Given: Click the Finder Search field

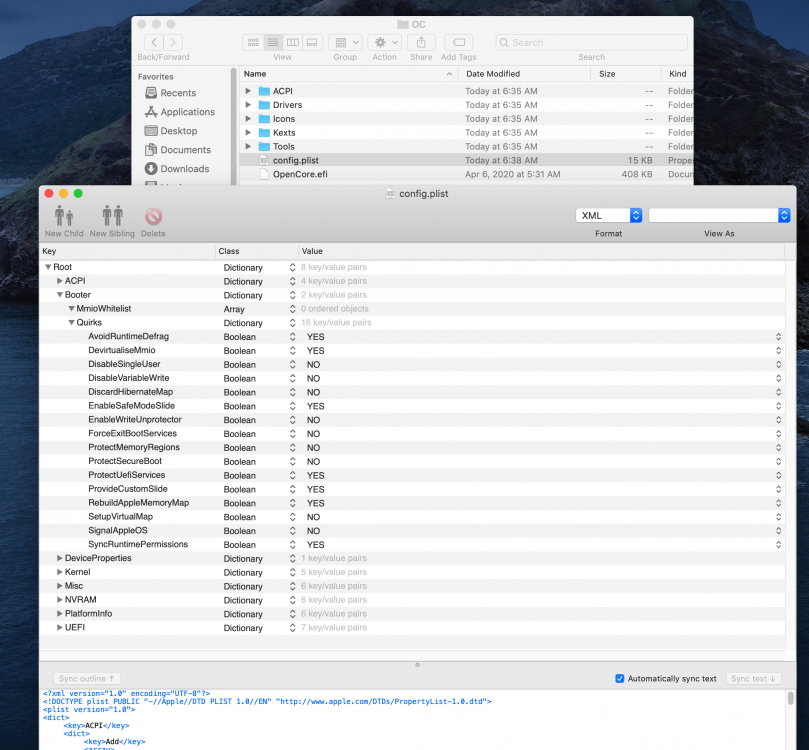Looking at the screenshot, I should [x=592, y=42].
